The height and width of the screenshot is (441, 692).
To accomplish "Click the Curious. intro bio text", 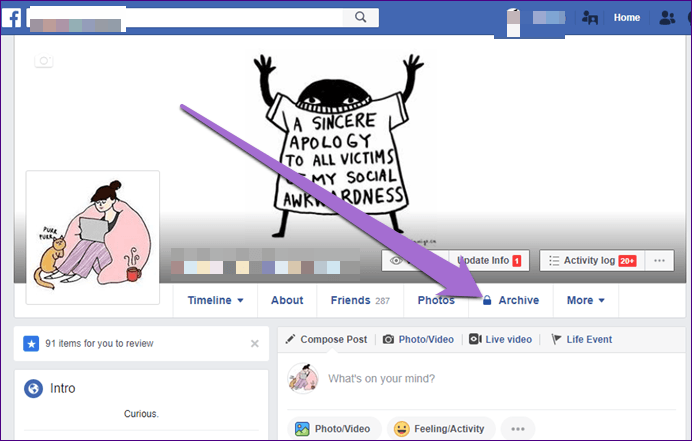I will tap(141, 414).
